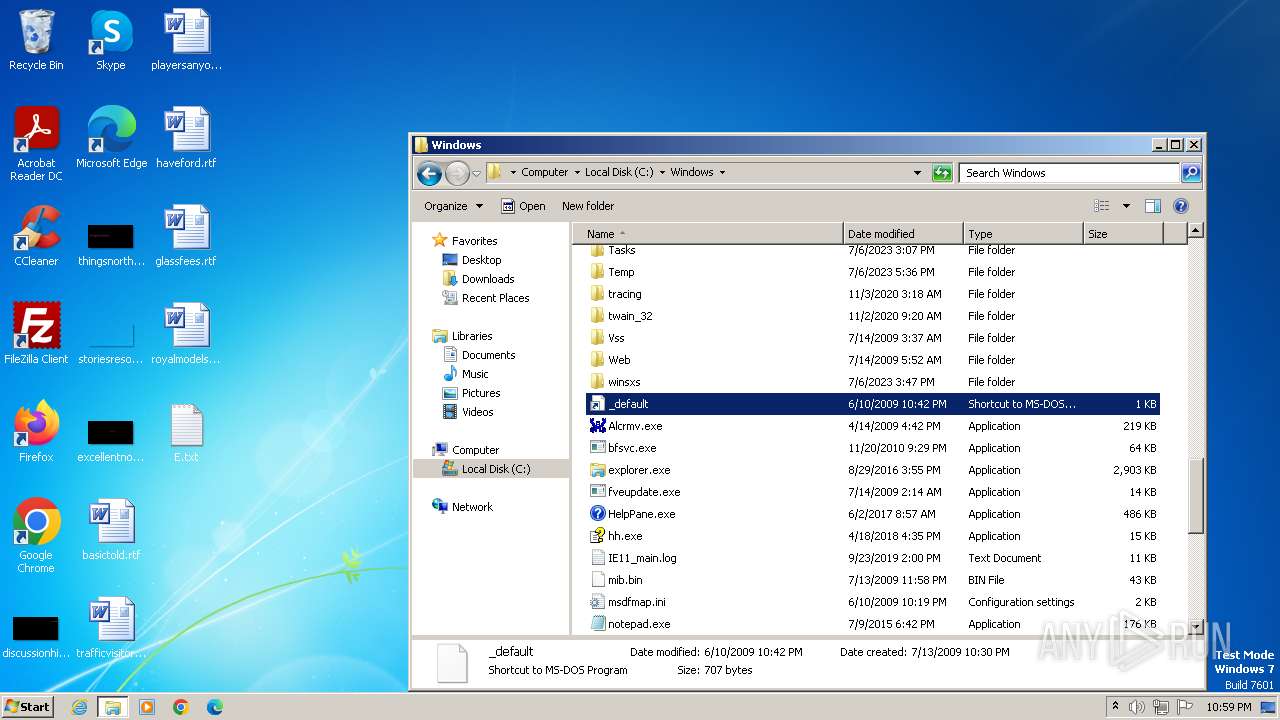Select hh.exe file icon

tap(598, 536)
